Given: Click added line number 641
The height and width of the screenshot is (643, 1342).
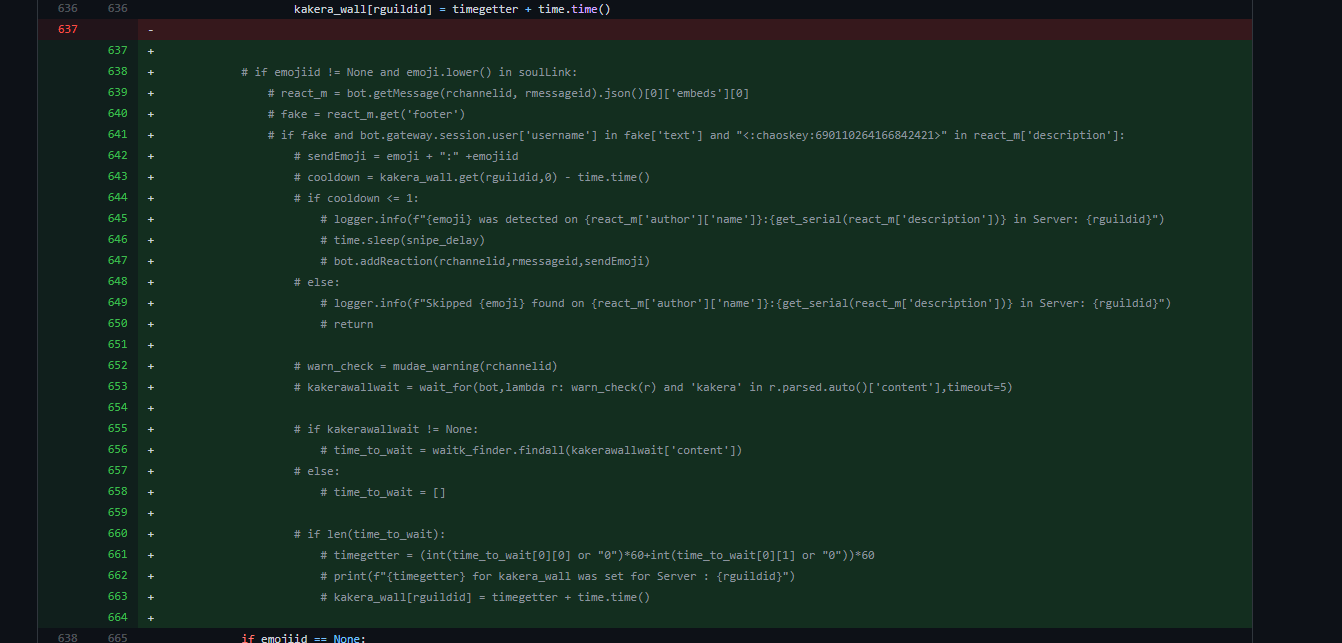Looking at the screenshot, I should [x=117, y=135].
